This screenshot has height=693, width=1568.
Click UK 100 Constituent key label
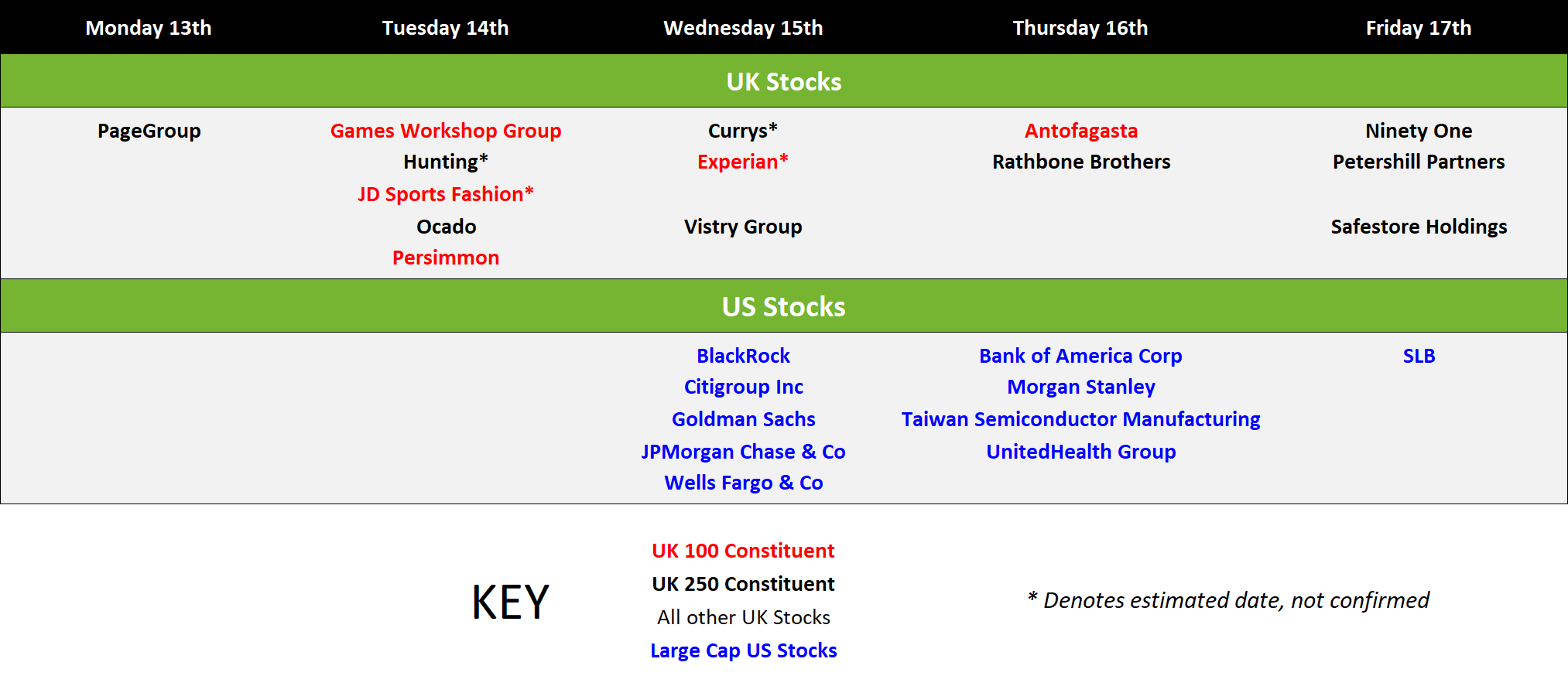[743, 551]
